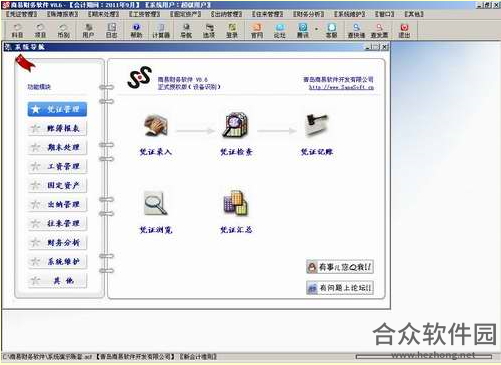Select 出纳管理 module button in left panel

(57, 204)
